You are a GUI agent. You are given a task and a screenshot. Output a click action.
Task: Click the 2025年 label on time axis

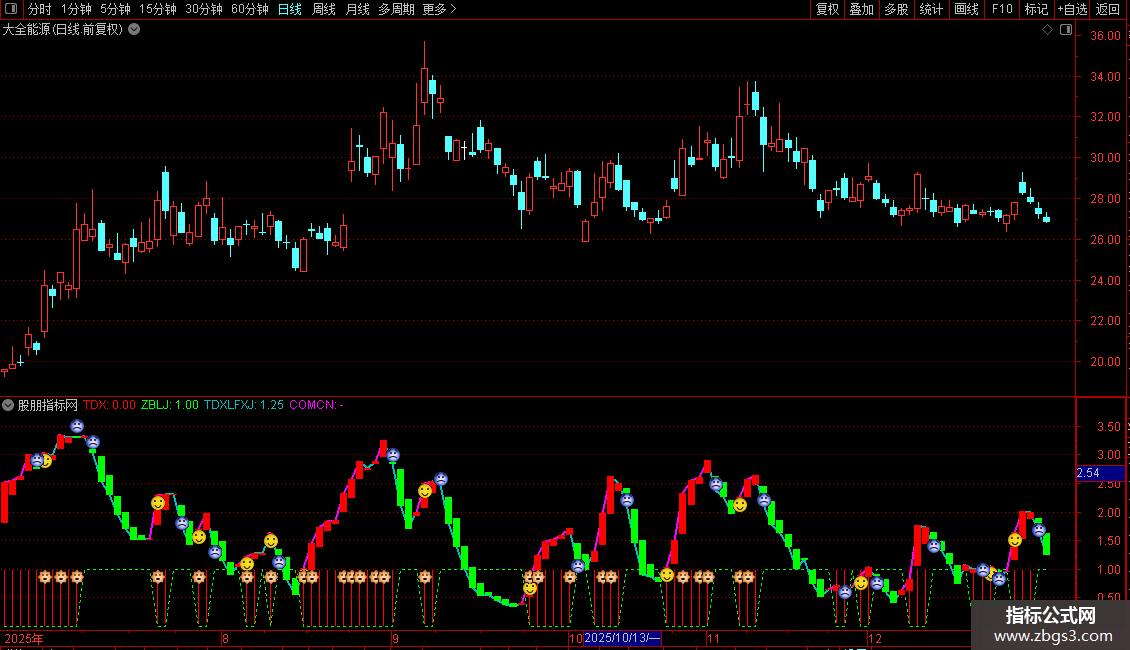point(24,638)
